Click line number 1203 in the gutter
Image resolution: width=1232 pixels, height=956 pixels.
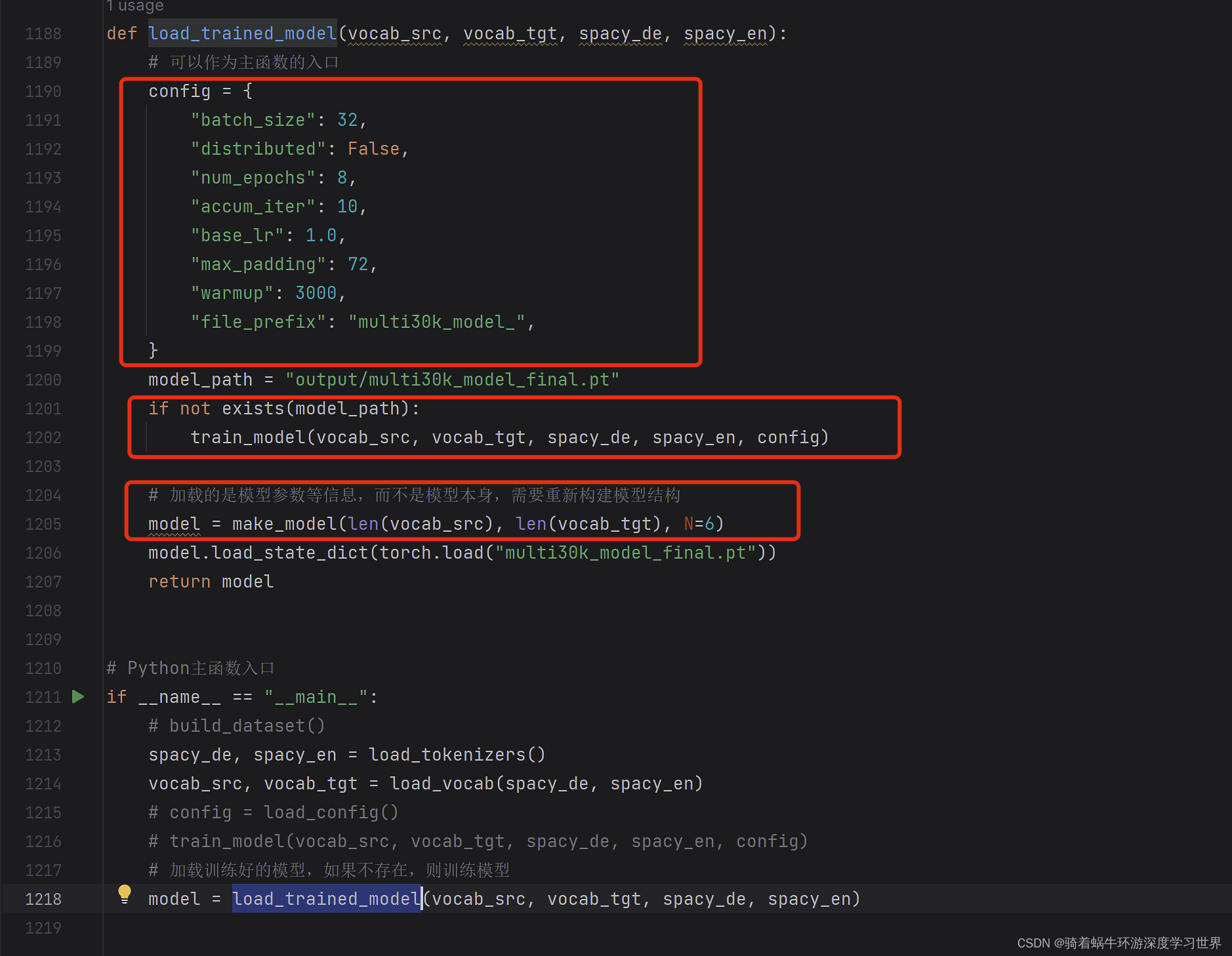43,466
